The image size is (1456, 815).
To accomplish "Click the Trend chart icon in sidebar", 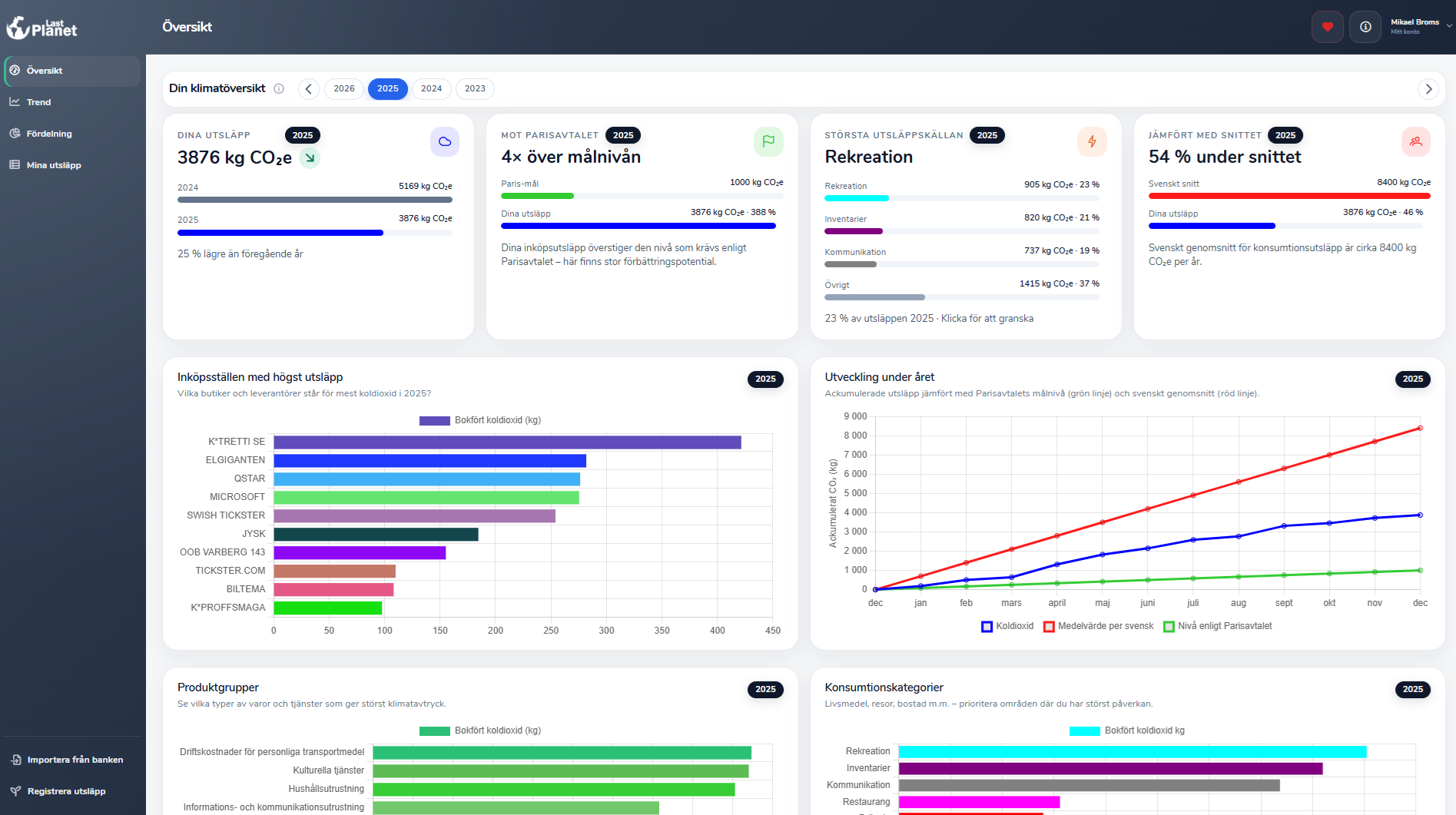I will click(15, 102).
